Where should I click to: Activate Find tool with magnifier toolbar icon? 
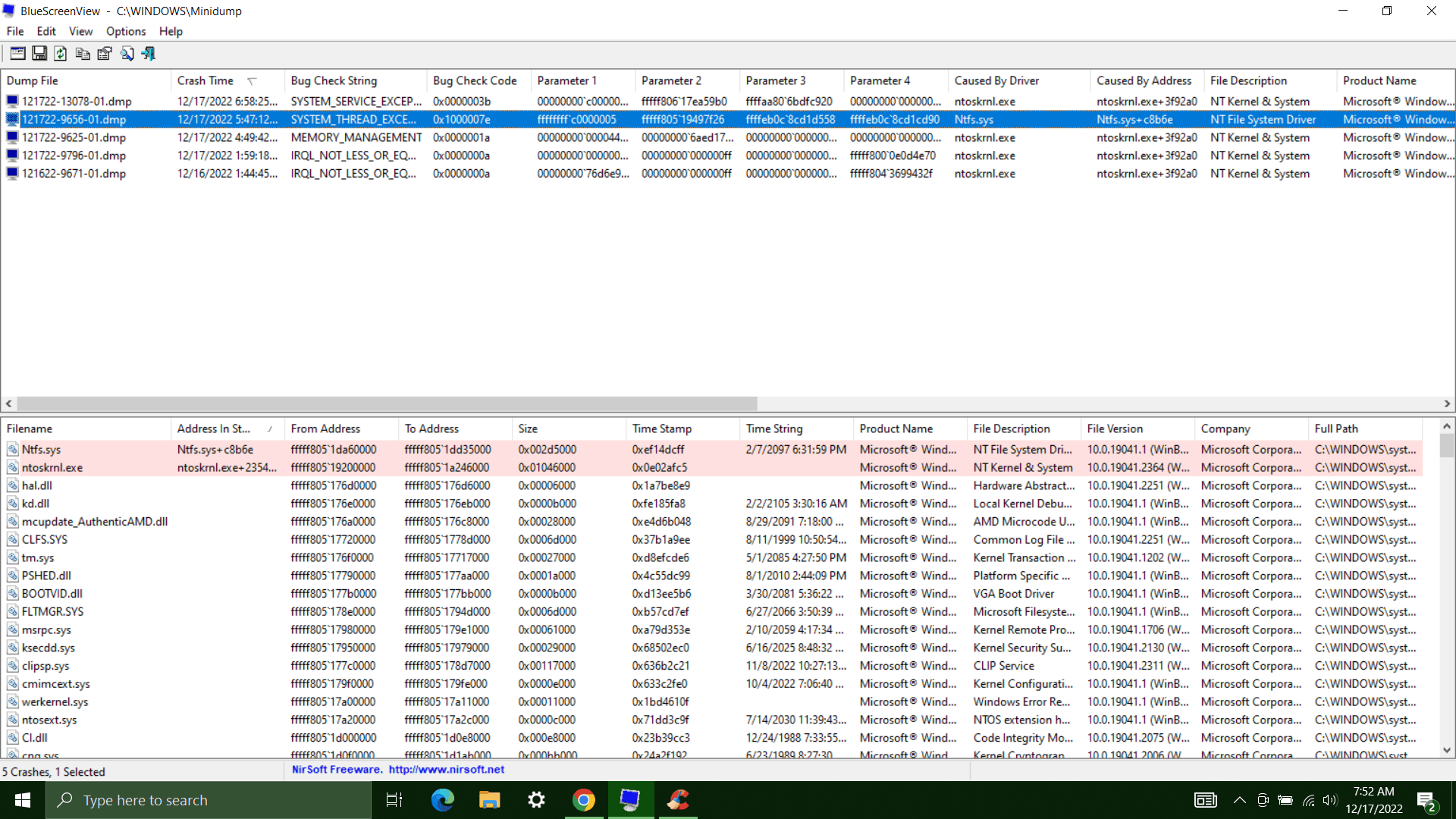[x=127, y=53]
